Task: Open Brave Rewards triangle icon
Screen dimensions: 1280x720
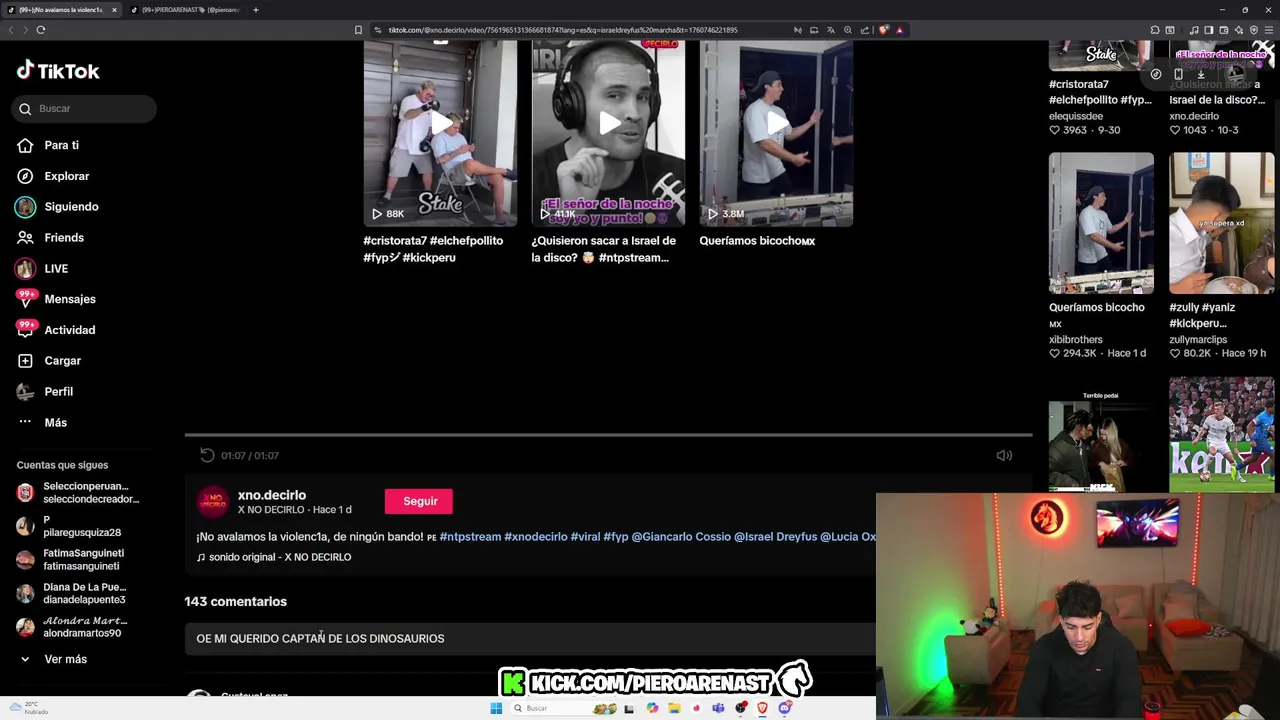Action: 899,30
